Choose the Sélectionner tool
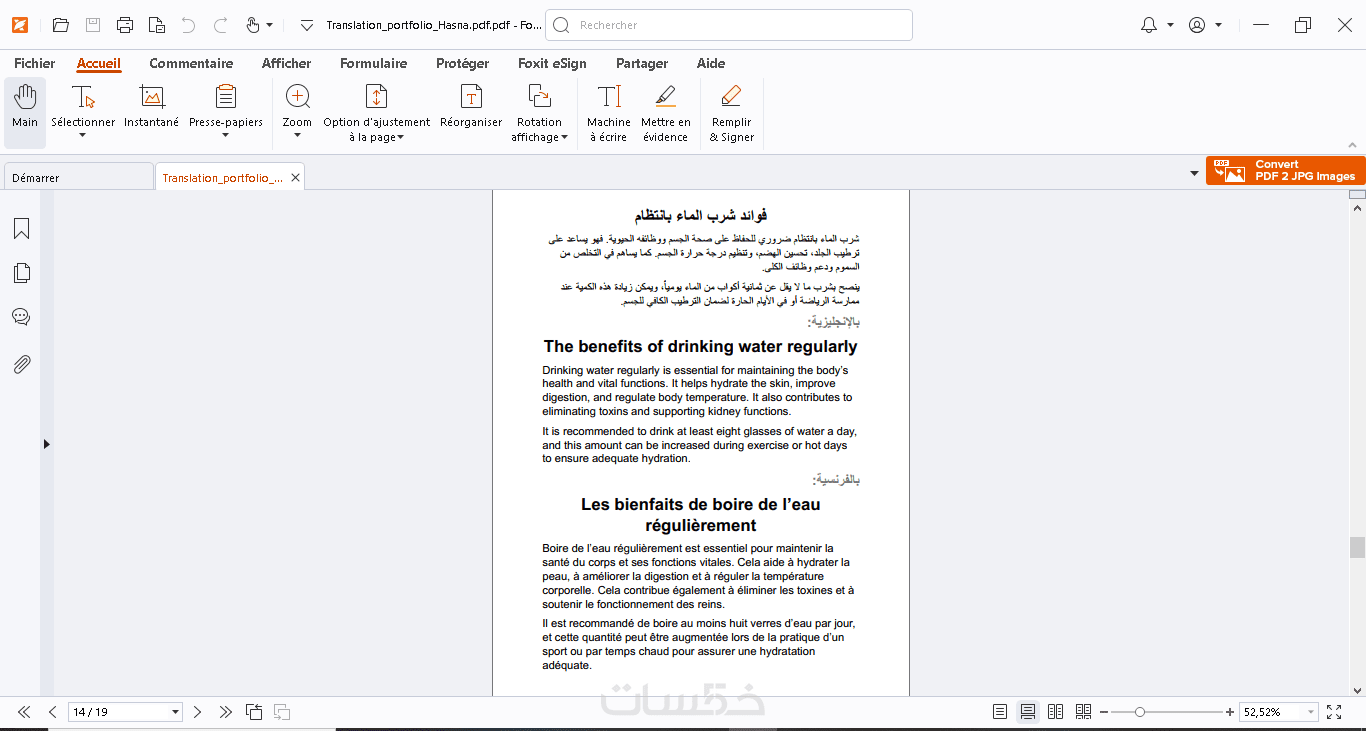Image resolution: width=1366 pixels, height=731 pixels. pyautogui.click(x=83, y=113)
